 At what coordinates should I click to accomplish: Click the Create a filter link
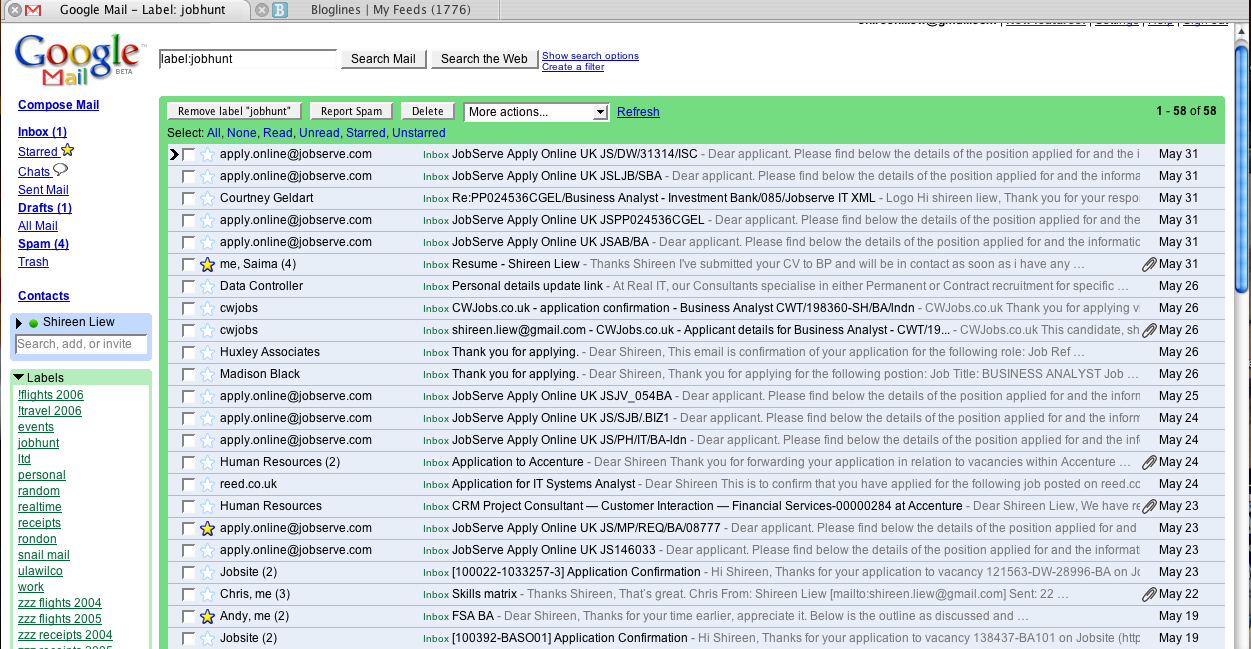coord(573,67)
